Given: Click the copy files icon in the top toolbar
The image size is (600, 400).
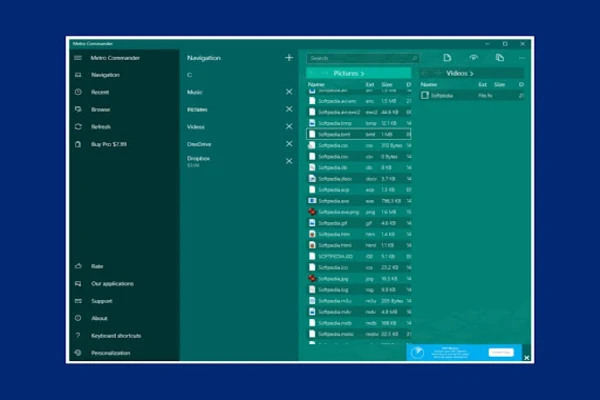Looking at the screenshot, I should [499, 58].
